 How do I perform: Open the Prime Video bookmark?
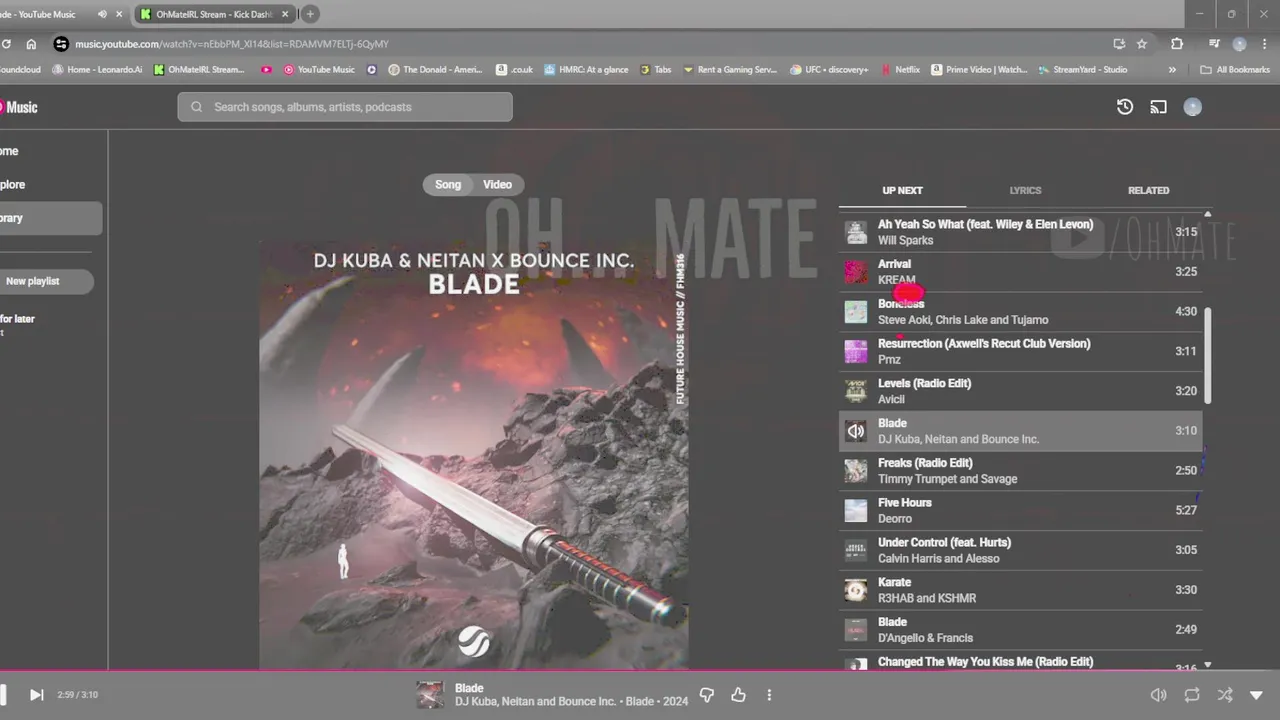point(979,70)
